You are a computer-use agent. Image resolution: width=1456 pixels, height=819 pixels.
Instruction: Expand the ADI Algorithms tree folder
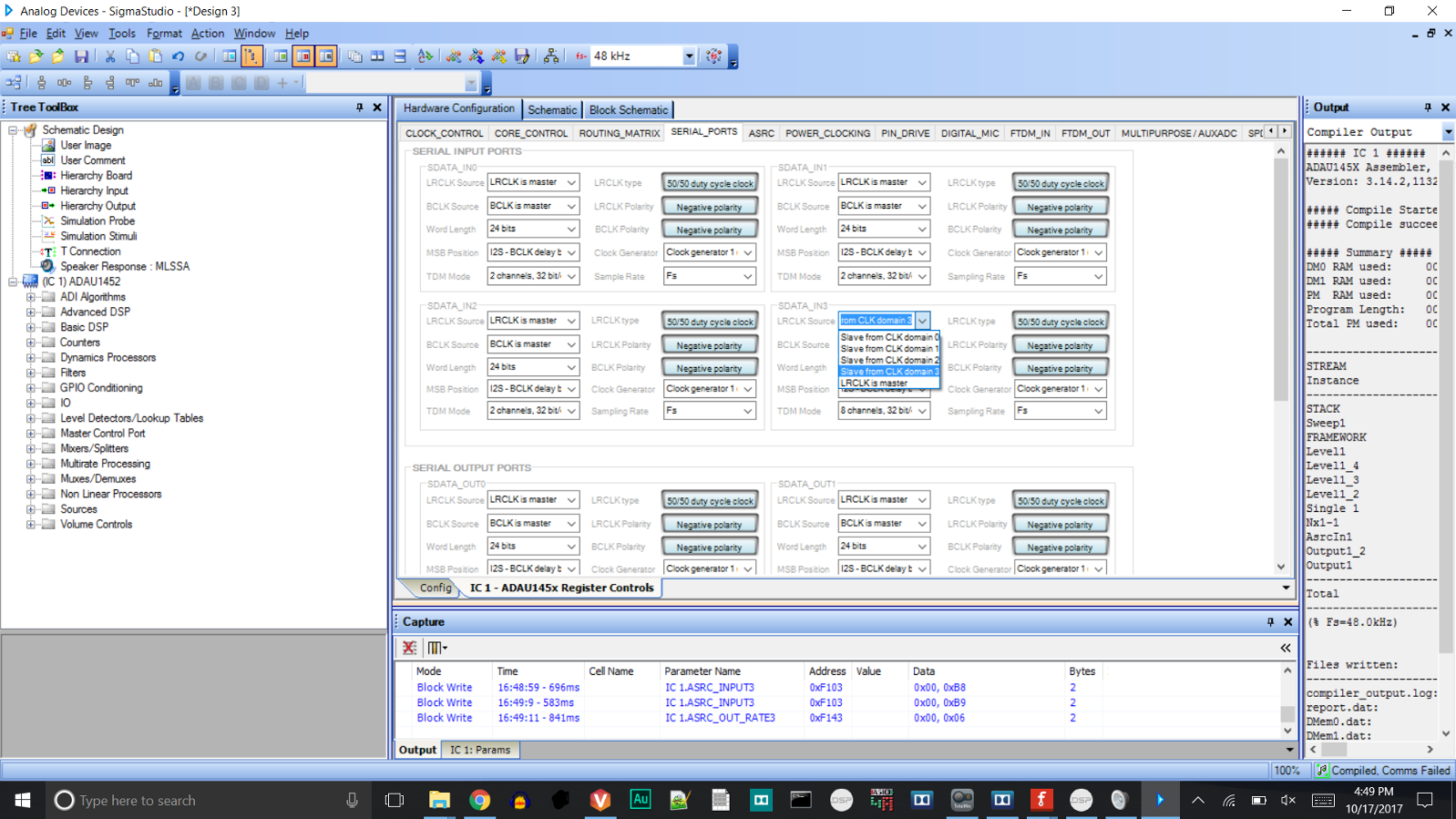click(30, 297)
